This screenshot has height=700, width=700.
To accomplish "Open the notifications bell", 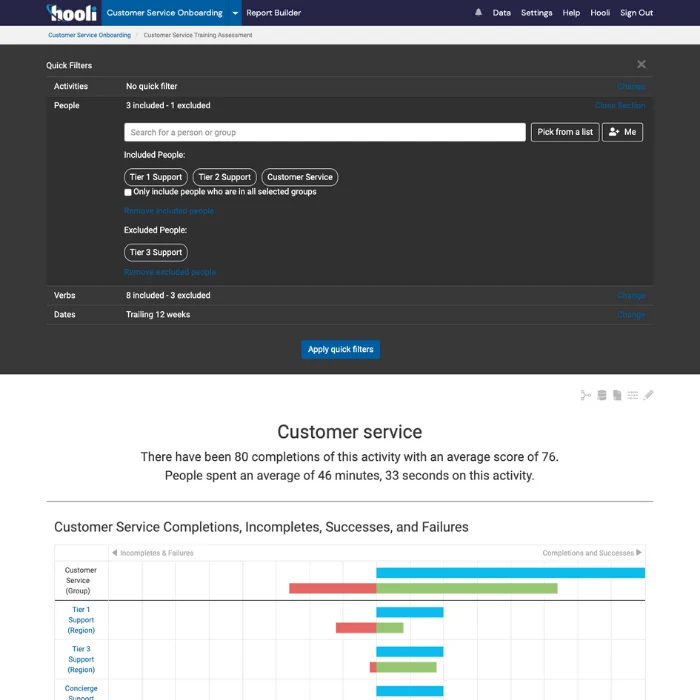I will click(478, 12).
